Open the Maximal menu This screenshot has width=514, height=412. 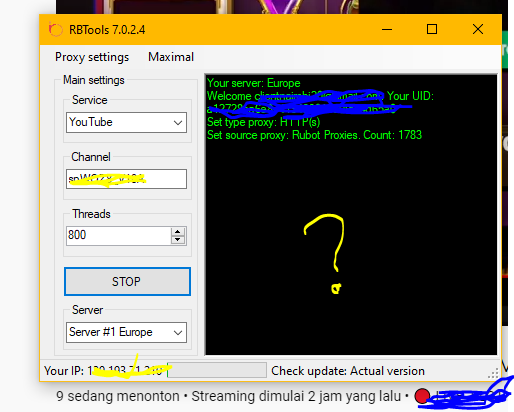click(x=171, y=57)
